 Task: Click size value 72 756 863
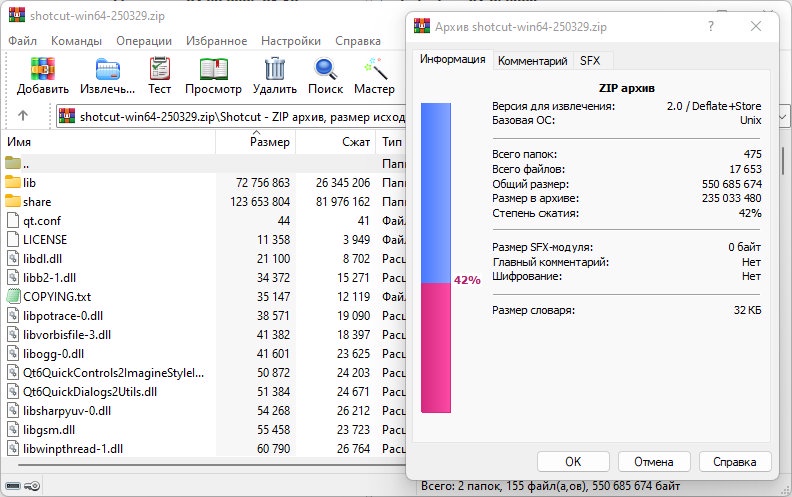(x=263, y=182)
